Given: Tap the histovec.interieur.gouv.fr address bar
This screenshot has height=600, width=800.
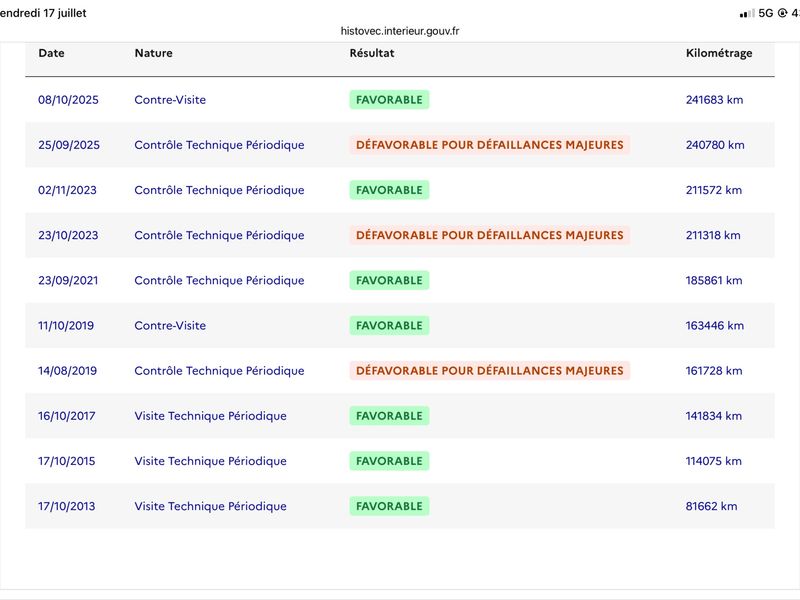Looking at the screenshot, I should 400,31.
